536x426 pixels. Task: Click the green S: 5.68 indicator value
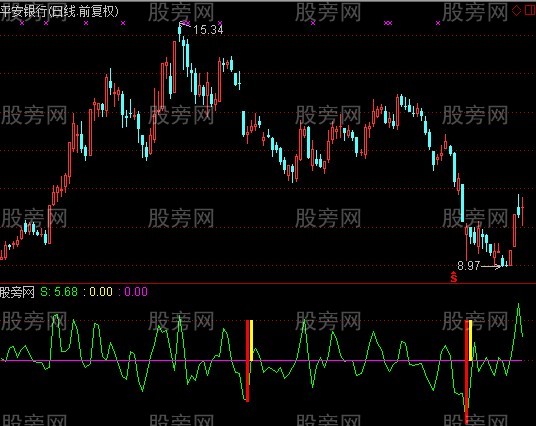point(59,292)
